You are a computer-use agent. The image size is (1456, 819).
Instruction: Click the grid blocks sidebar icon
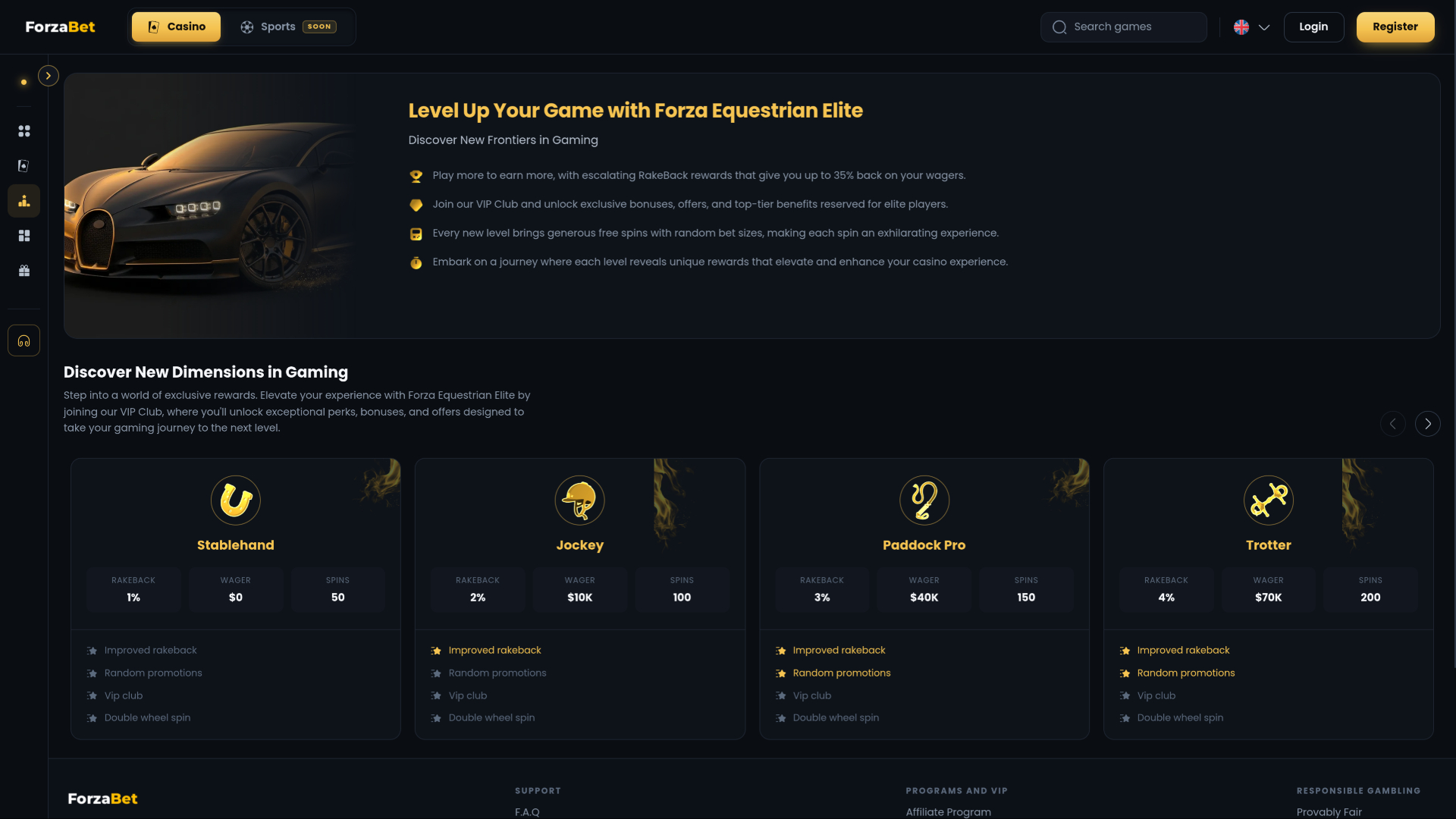point(24,236)
